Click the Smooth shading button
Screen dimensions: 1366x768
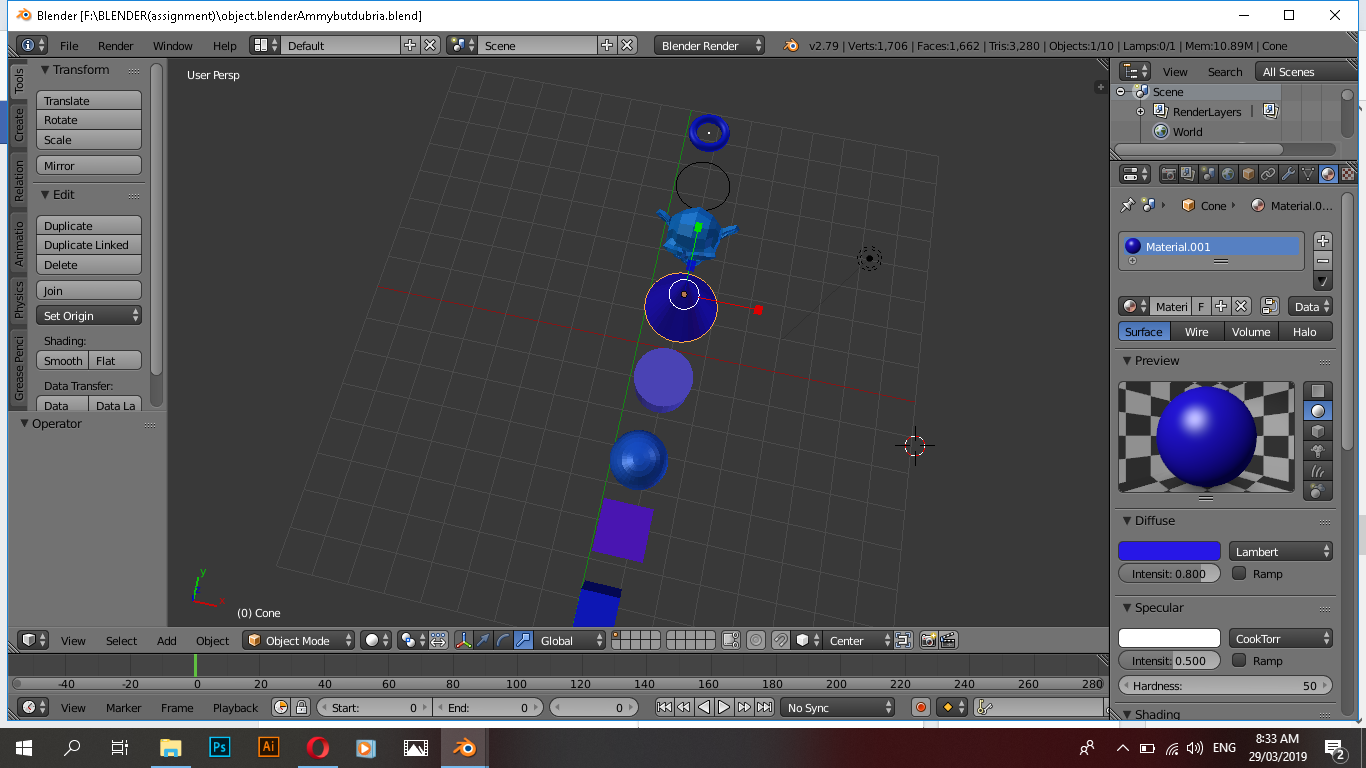(x=63, y=360)
